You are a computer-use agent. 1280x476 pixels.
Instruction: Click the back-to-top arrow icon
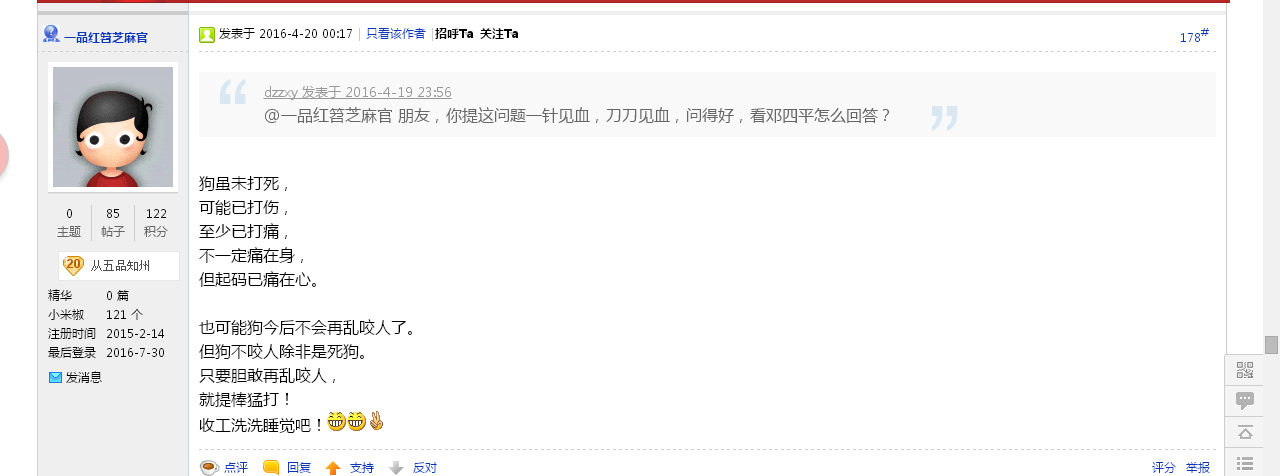[x=1244, y=432]
